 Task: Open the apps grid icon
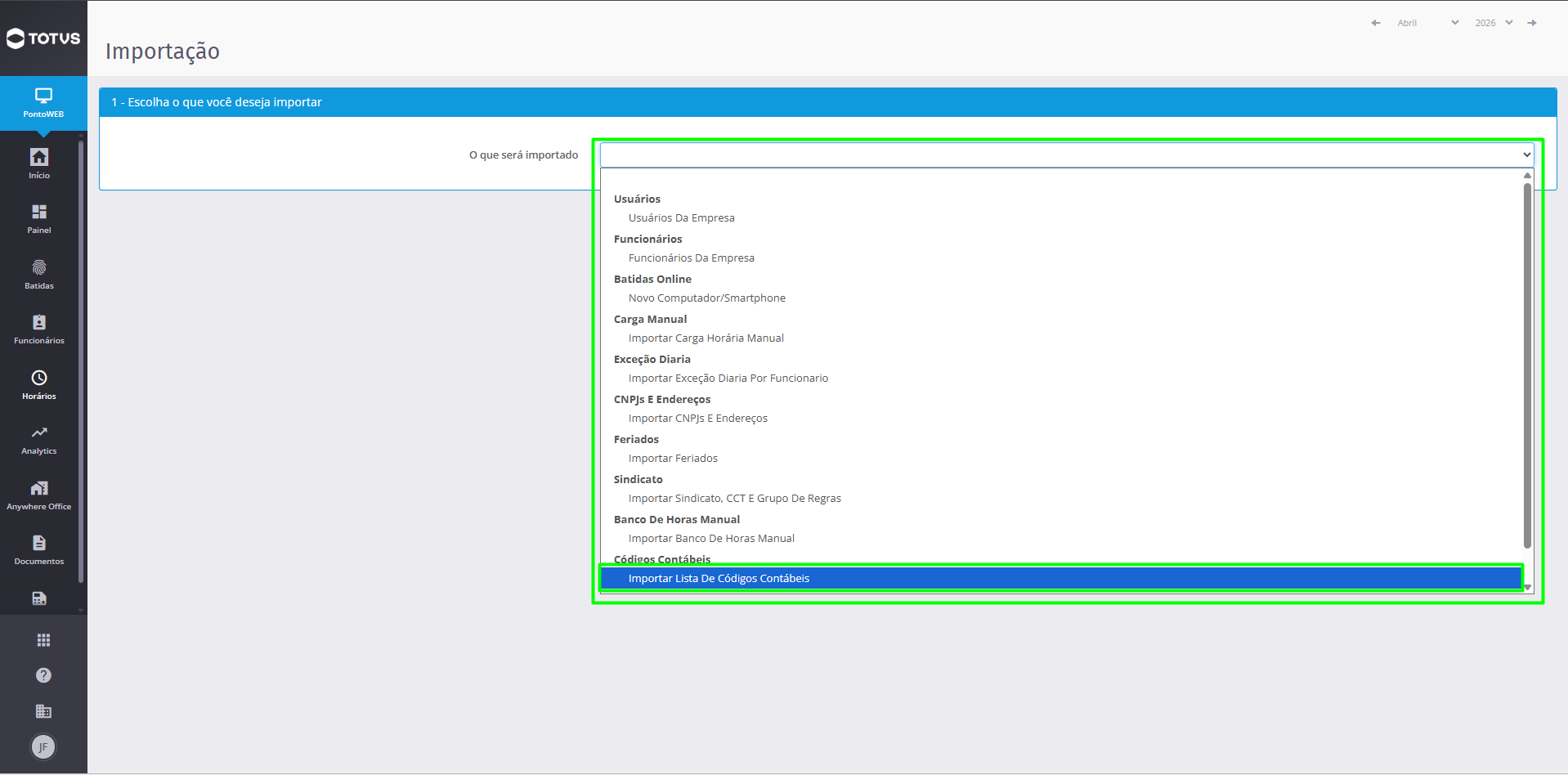click(x=43, y=640)
